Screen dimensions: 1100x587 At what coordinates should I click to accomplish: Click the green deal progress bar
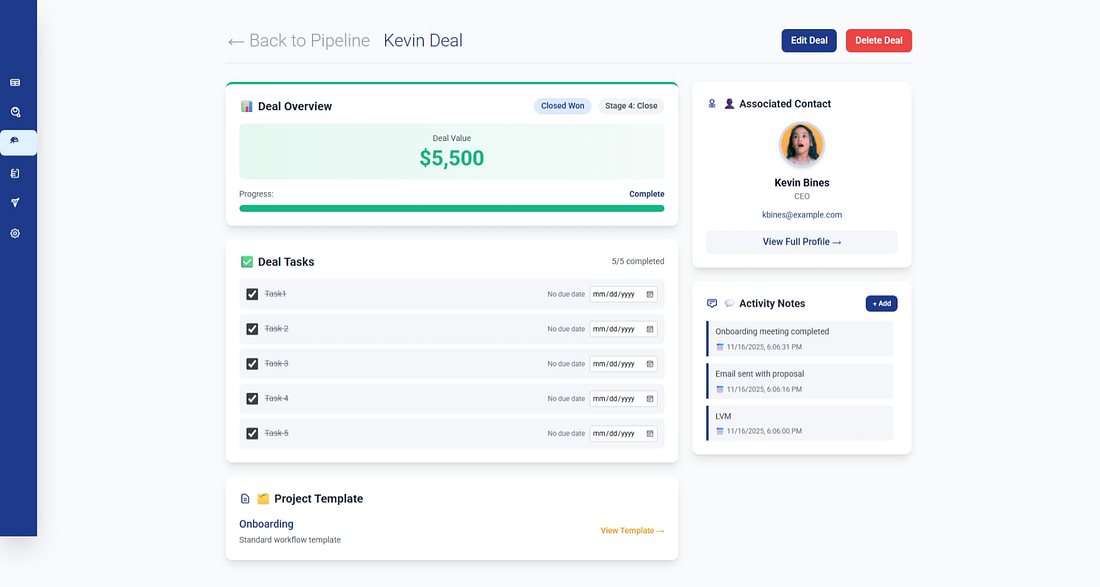tap(452, 208)
